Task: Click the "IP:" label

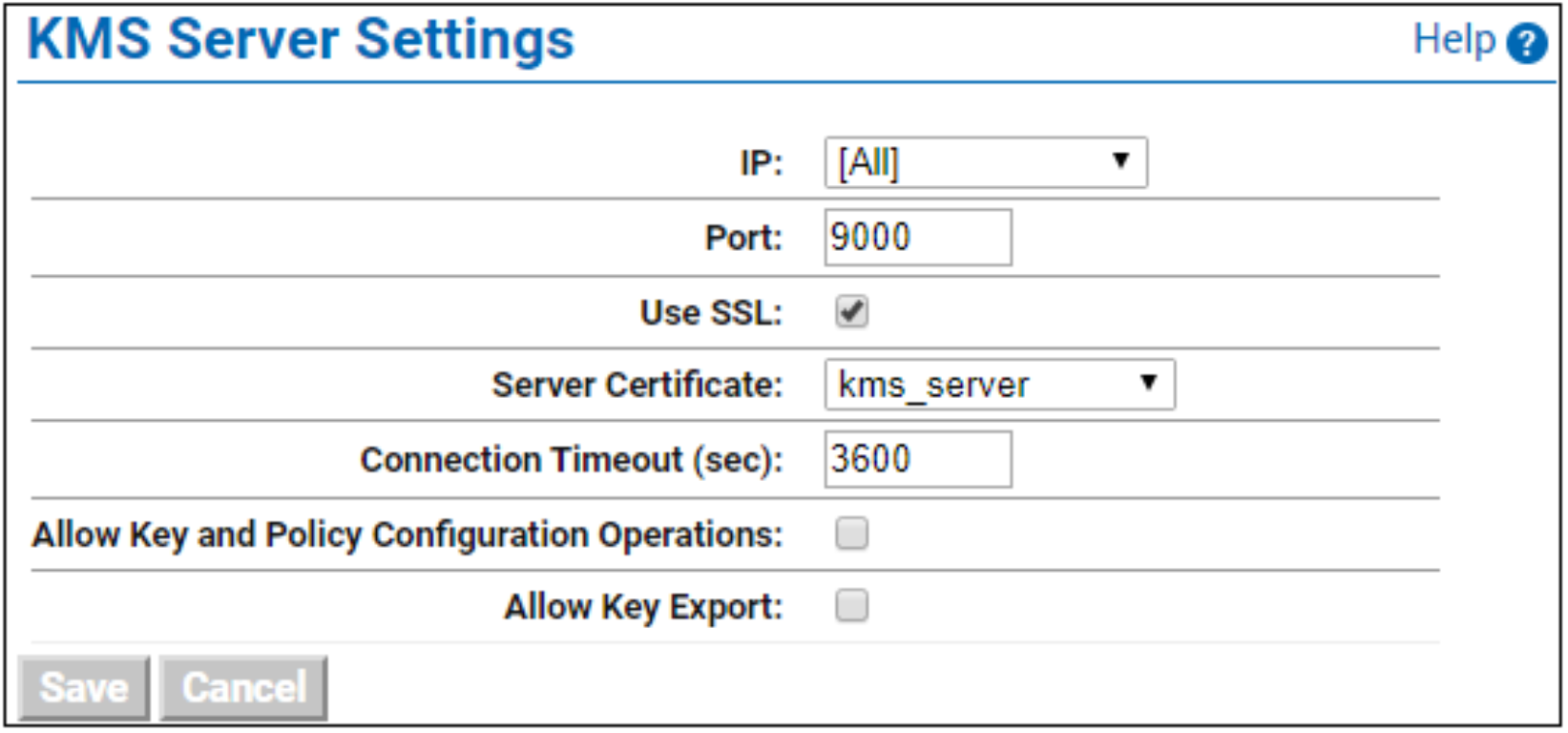Action: [x=761, y=163]
